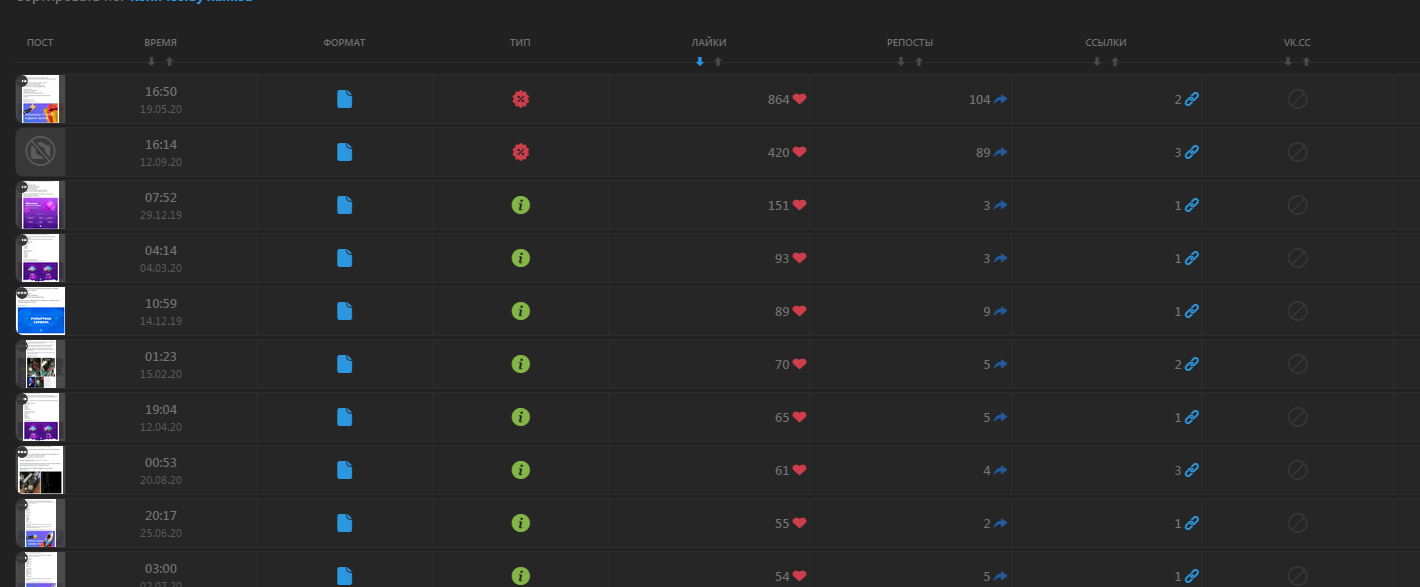Select likes value 93
This screenshot has width=1420, height=587.
click(782, 258)
